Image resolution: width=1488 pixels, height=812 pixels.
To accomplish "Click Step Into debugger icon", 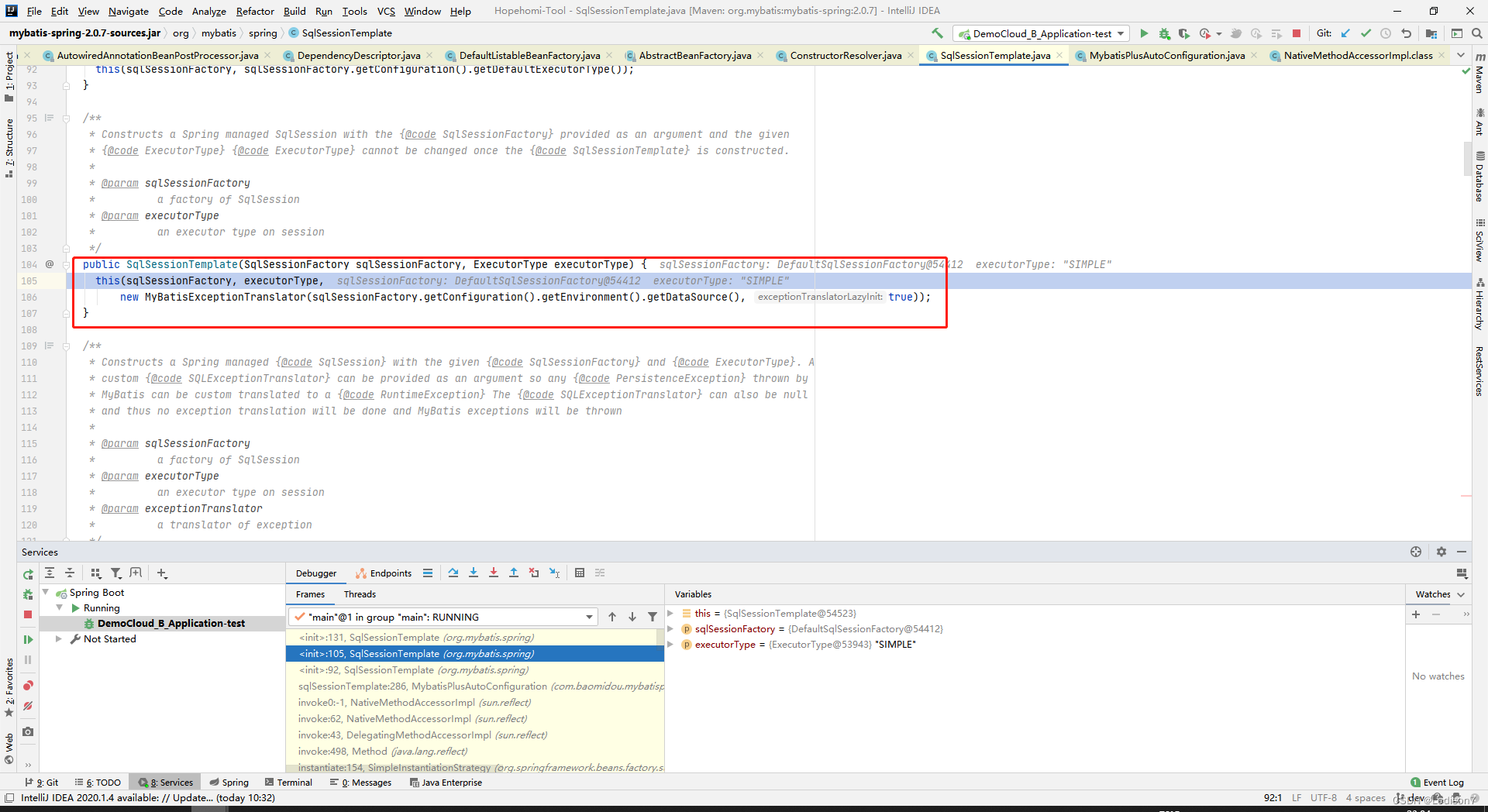I will (x=474, y=573).
